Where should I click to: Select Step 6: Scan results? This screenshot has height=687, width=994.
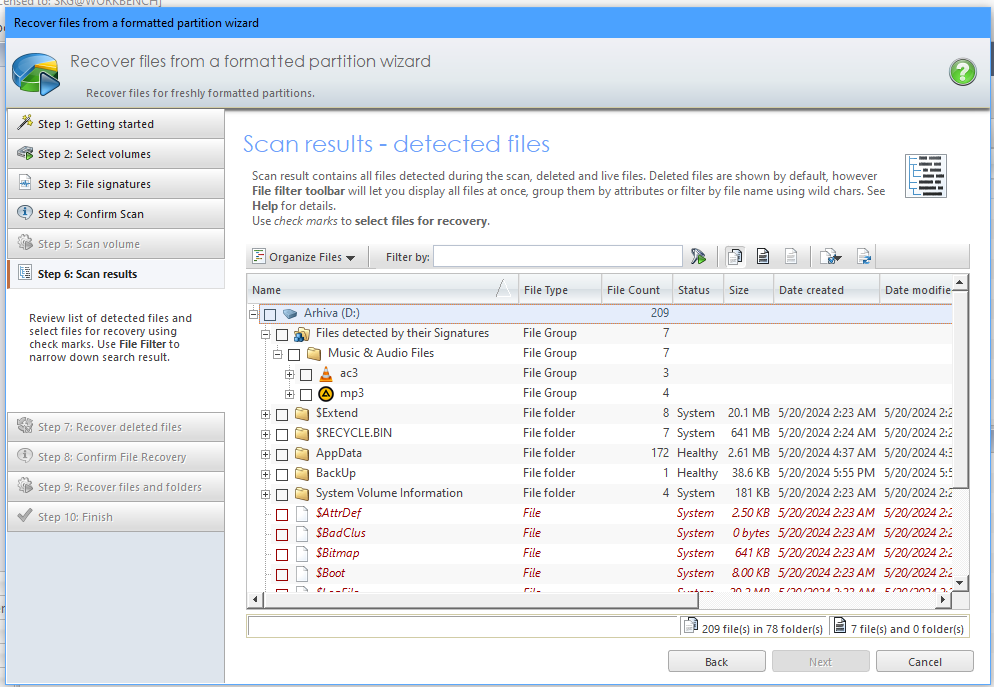pos(116,274)
